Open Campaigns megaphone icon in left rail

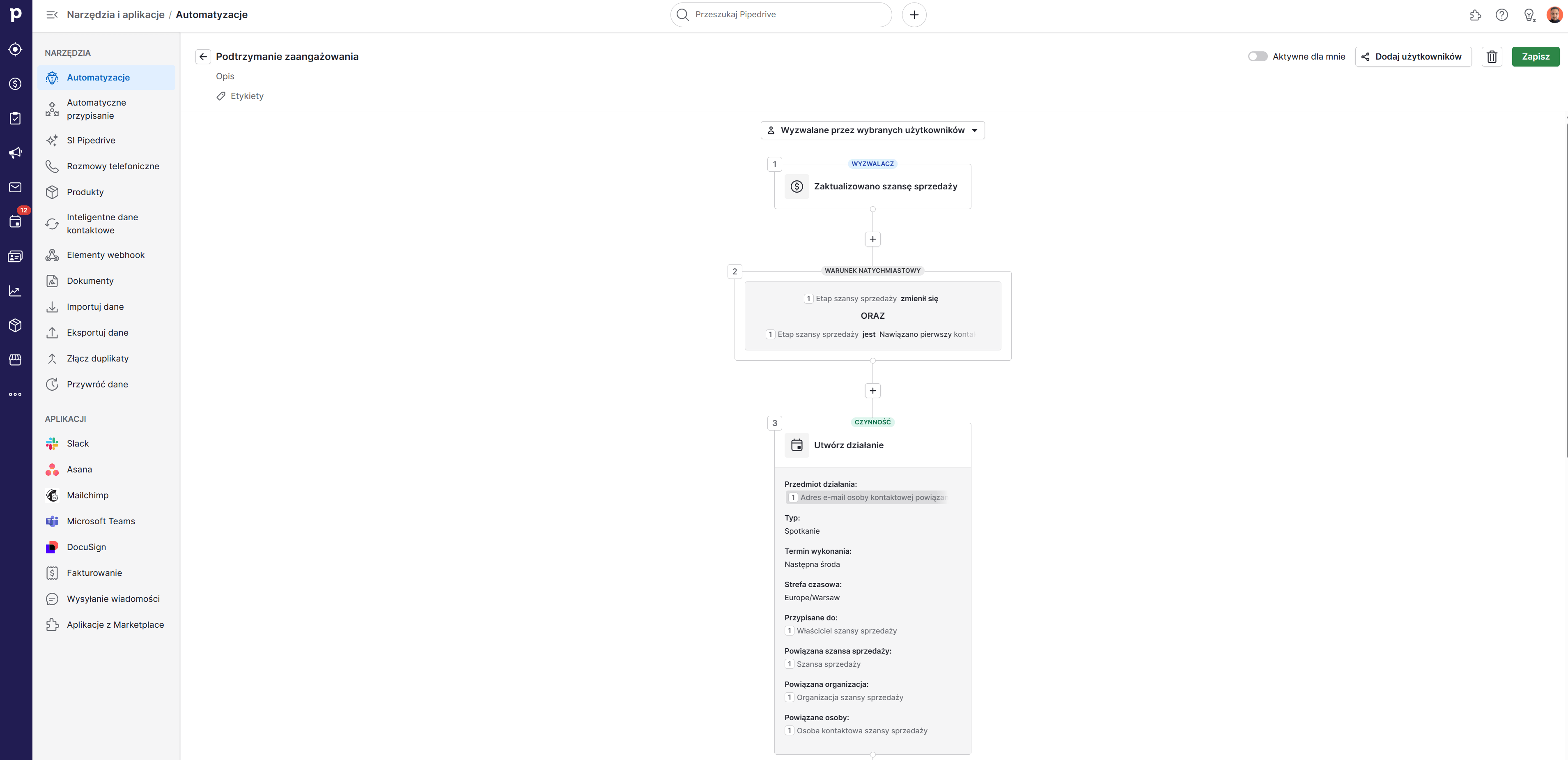coord(15,152)
